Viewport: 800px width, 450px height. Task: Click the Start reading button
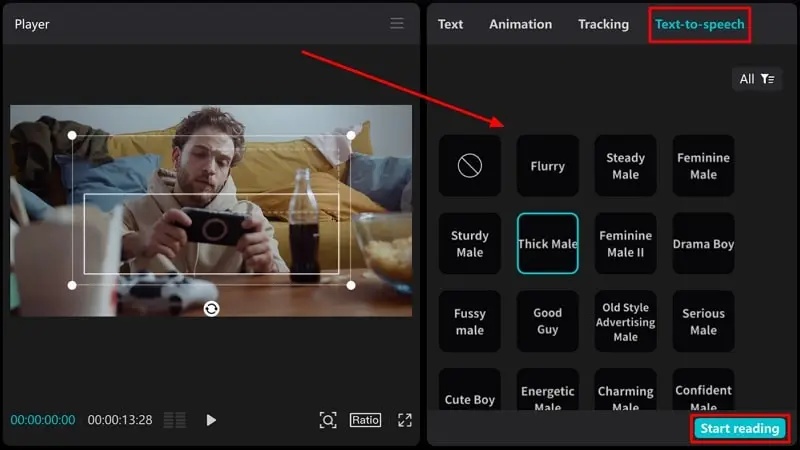739,428
